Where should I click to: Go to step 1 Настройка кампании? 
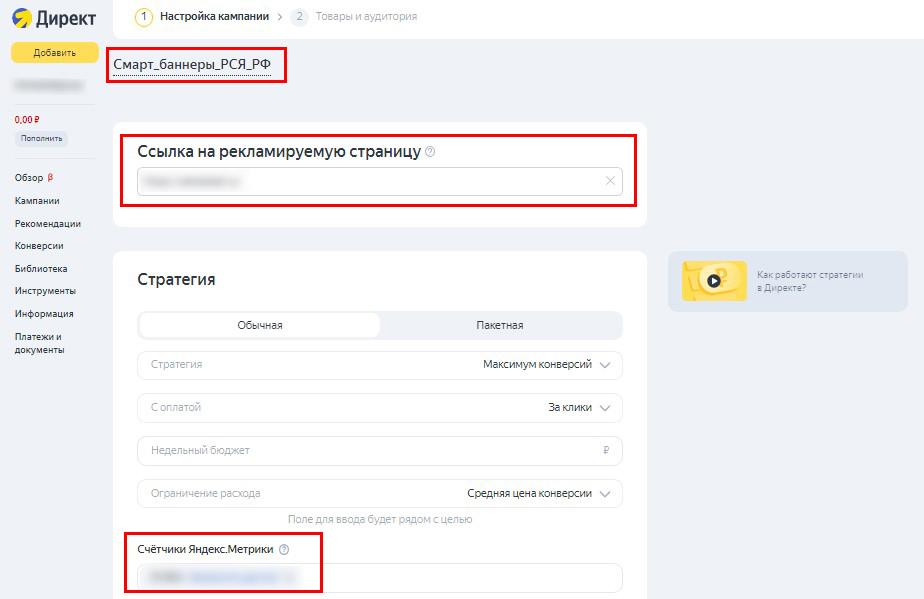click(x=202, y=17)
